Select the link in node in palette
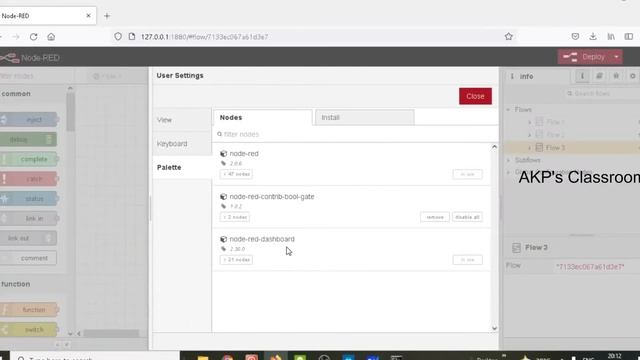 pyautogui.click(x=29, y=218)
